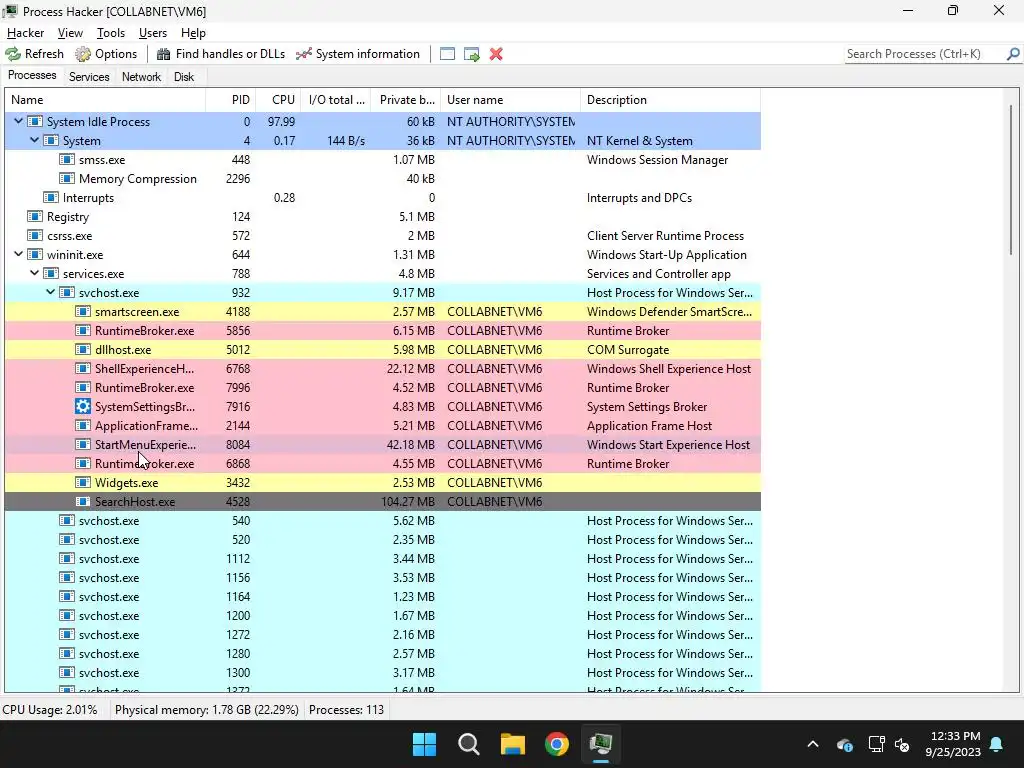Collapse the System process node

(35, 140)
